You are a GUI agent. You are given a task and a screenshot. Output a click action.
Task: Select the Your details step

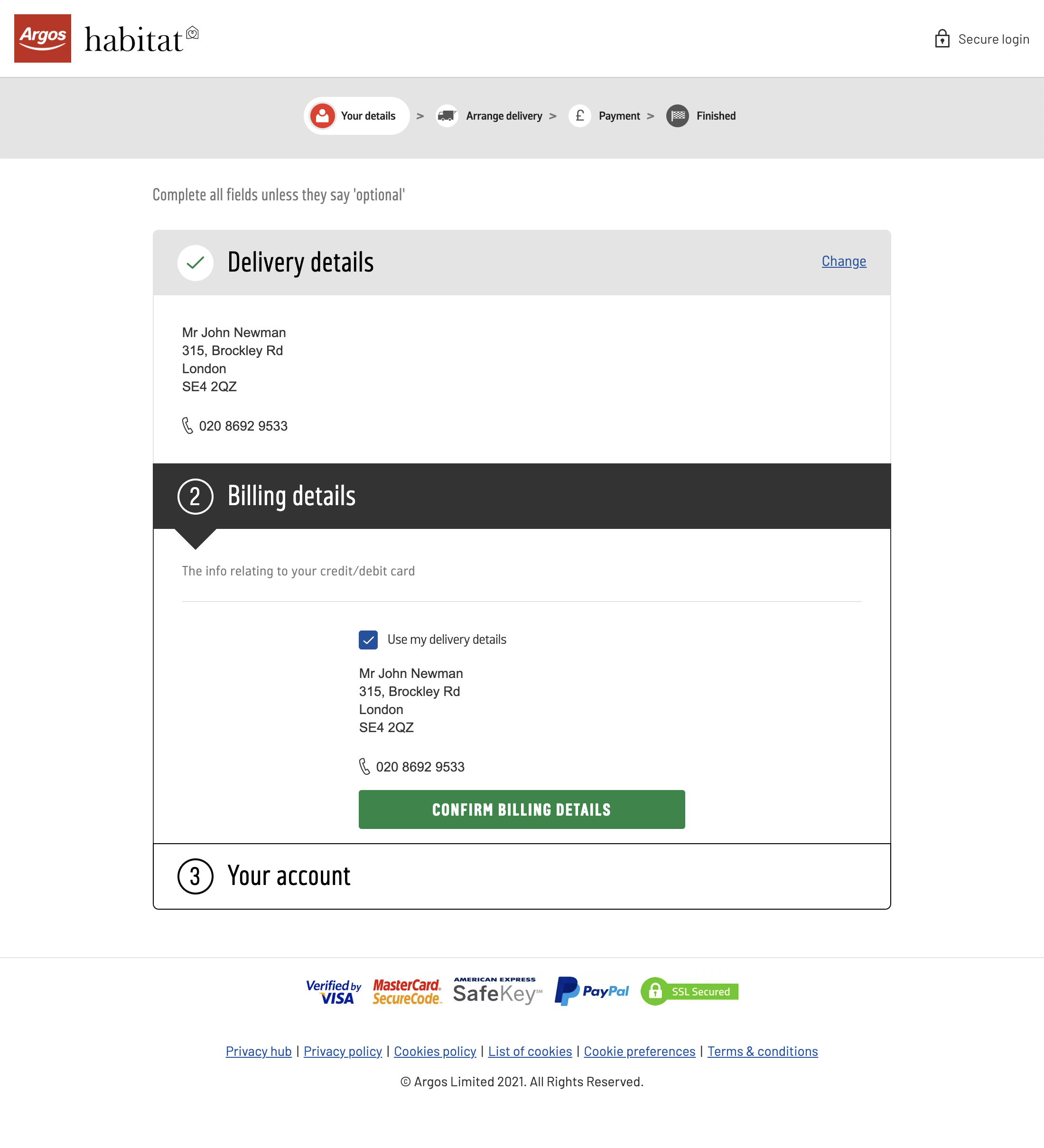(368, 115)
